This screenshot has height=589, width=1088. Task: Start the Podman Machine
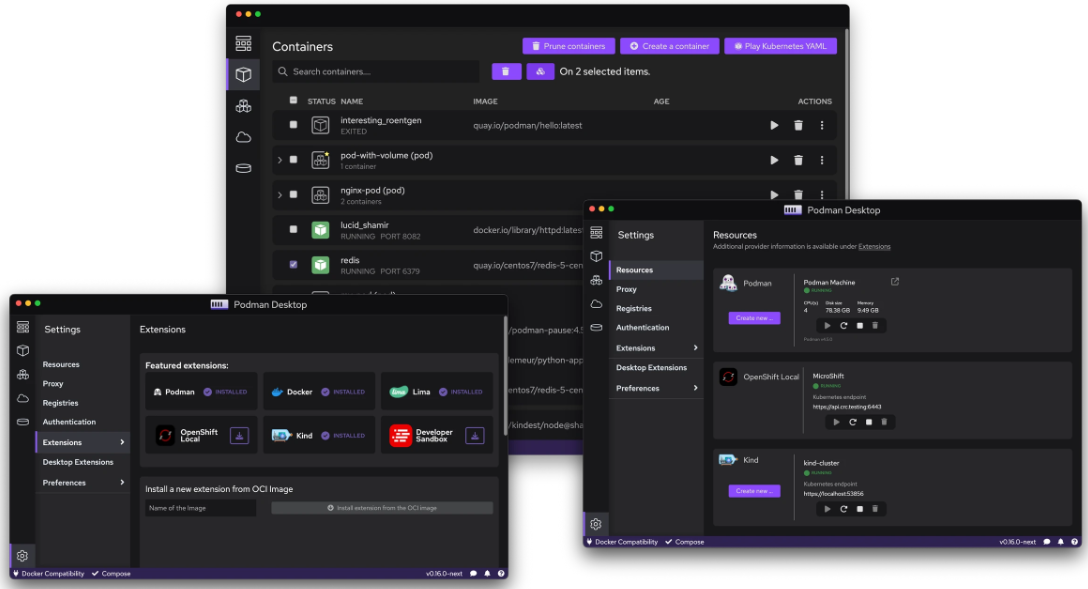(827, 325)
